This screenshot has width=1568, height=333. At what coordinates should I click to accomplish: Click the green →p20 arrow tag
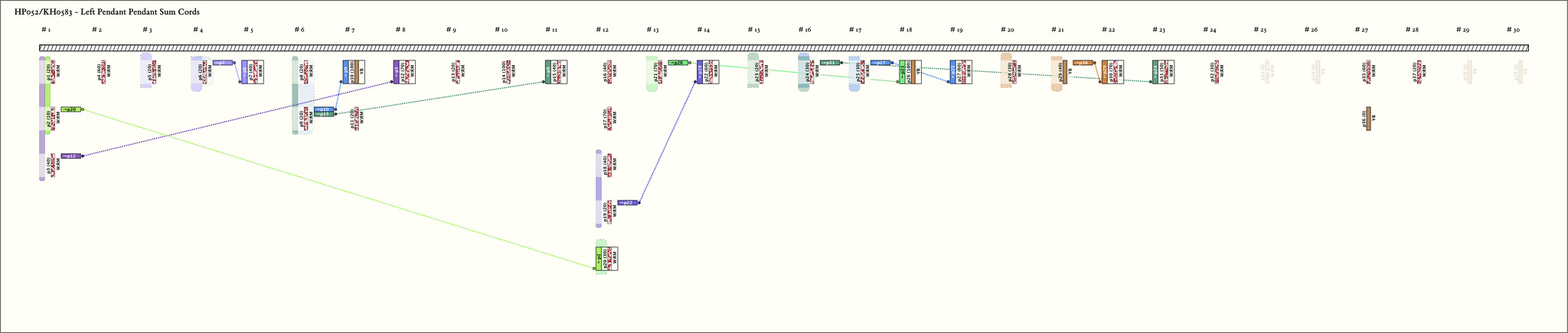70,109
